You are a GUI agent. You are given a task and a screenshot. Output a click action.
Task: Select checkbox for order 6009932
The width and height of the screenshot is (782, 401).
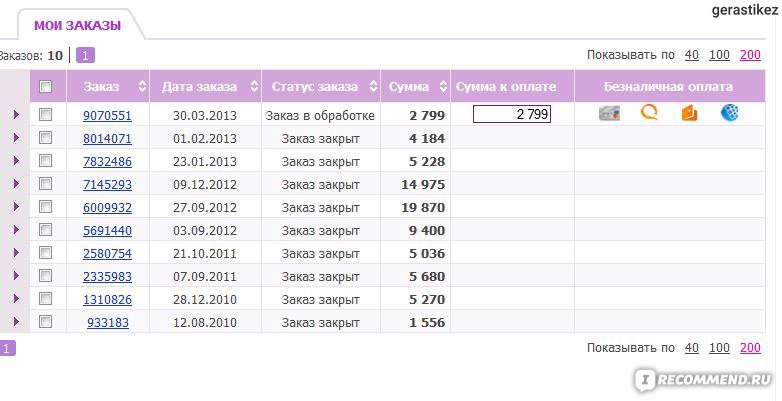coord(45,207)
